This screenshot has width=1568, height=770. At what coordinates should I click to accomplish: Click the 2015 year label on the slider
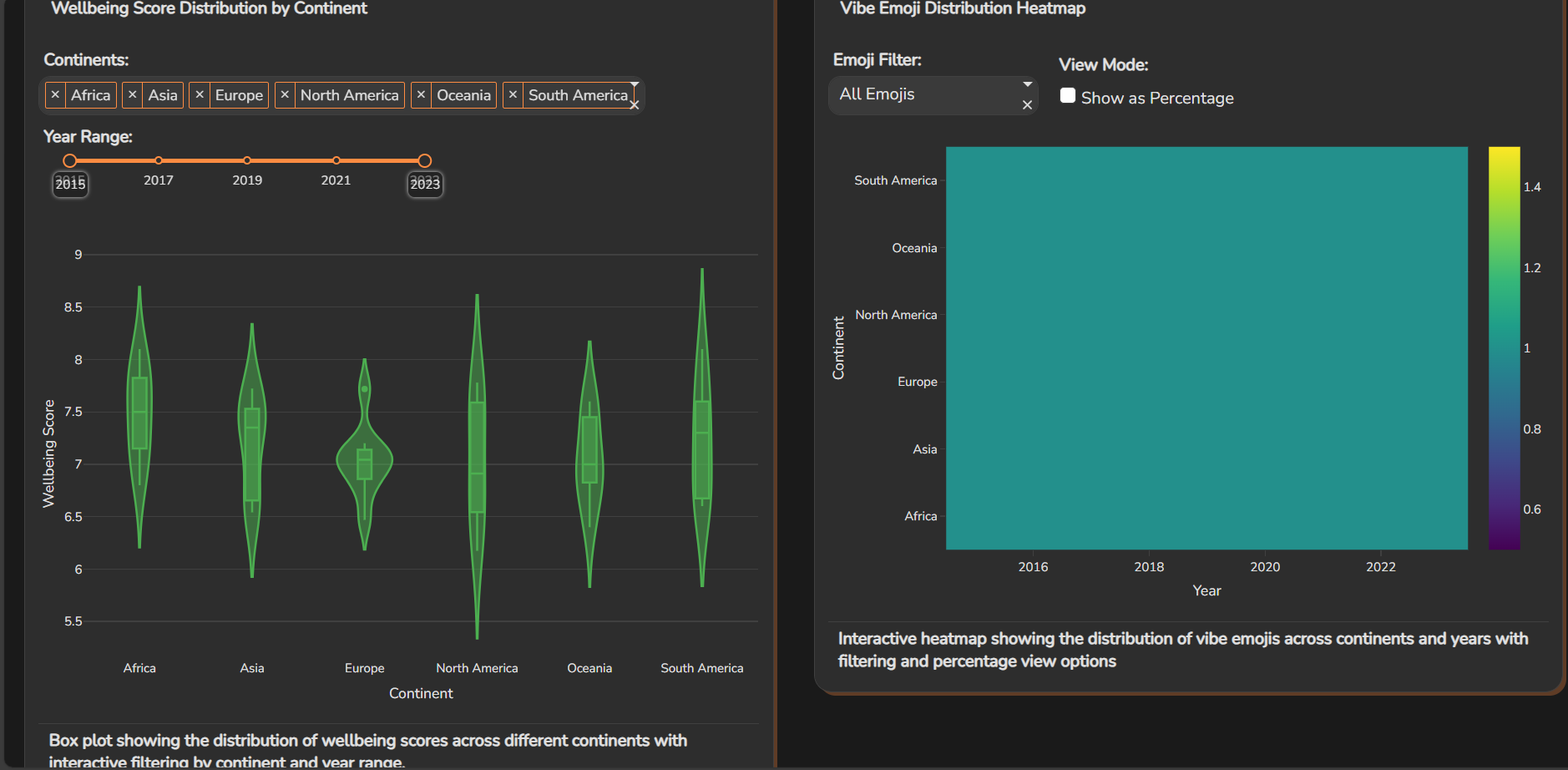pos(70,184)
